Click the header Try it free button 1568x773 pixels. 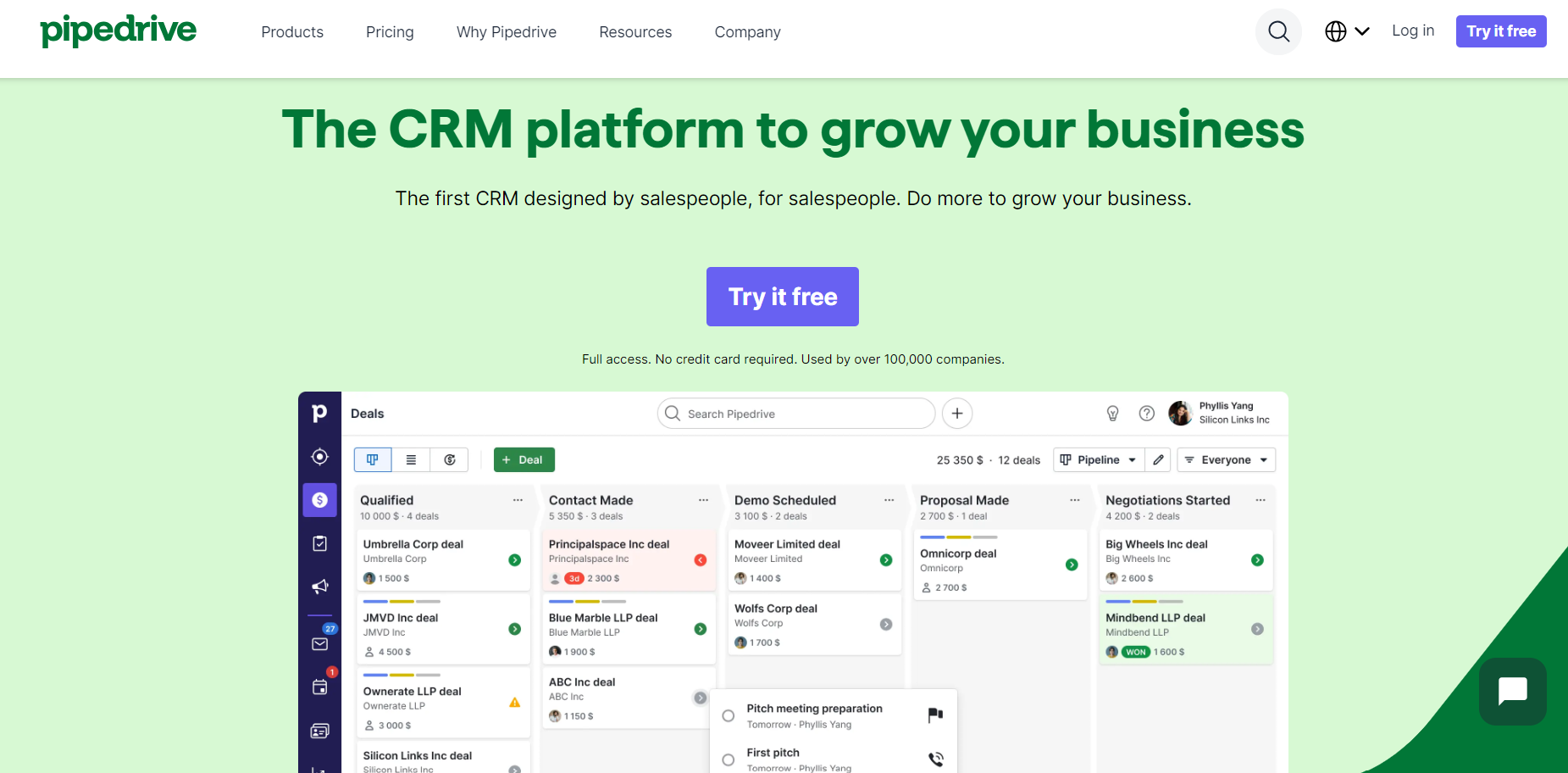coord(1501,31)
